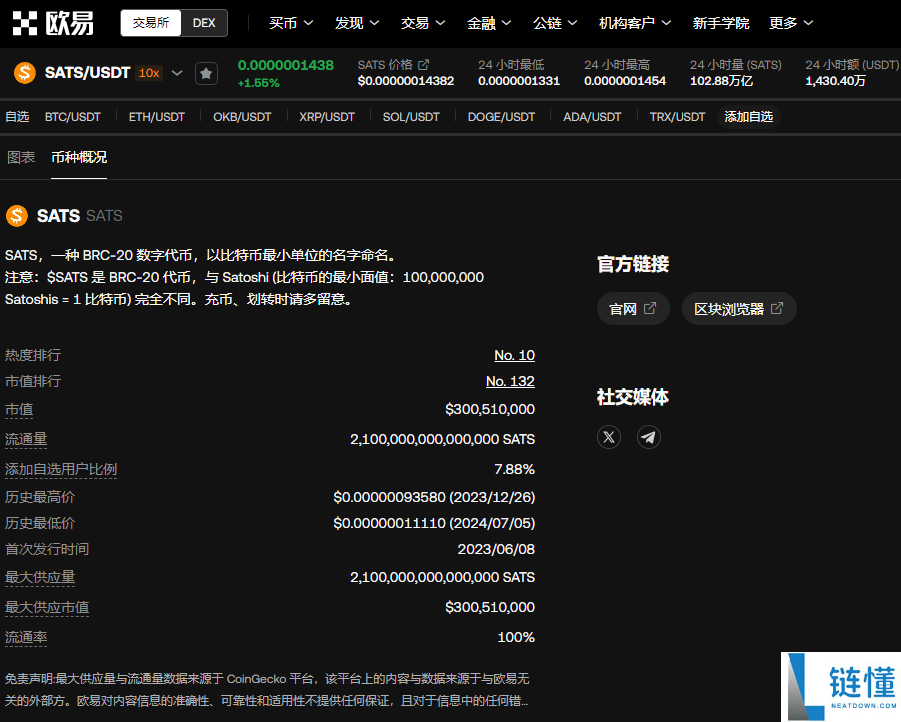
Task: Click the large SATS coin icon in overview
Action: click(x=17, y=216)
